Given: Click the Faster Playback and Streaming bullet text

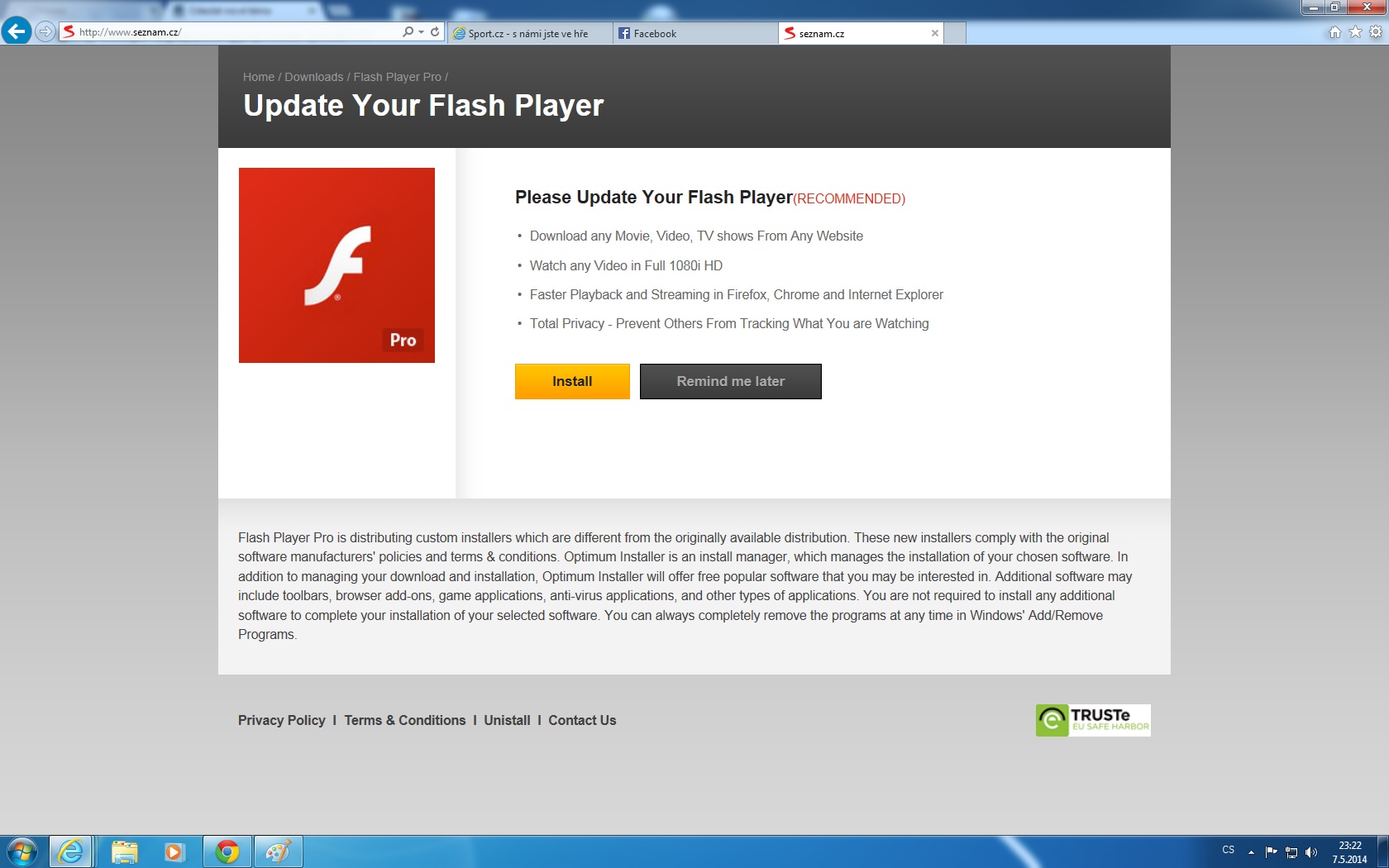Looking at the screenshot, I should (x=737, y=294).
